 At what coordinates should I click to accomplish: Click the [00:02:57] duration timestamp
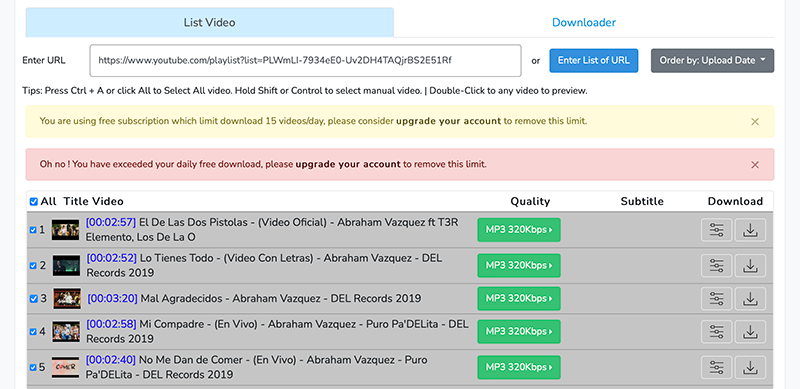tap(111, 223)
